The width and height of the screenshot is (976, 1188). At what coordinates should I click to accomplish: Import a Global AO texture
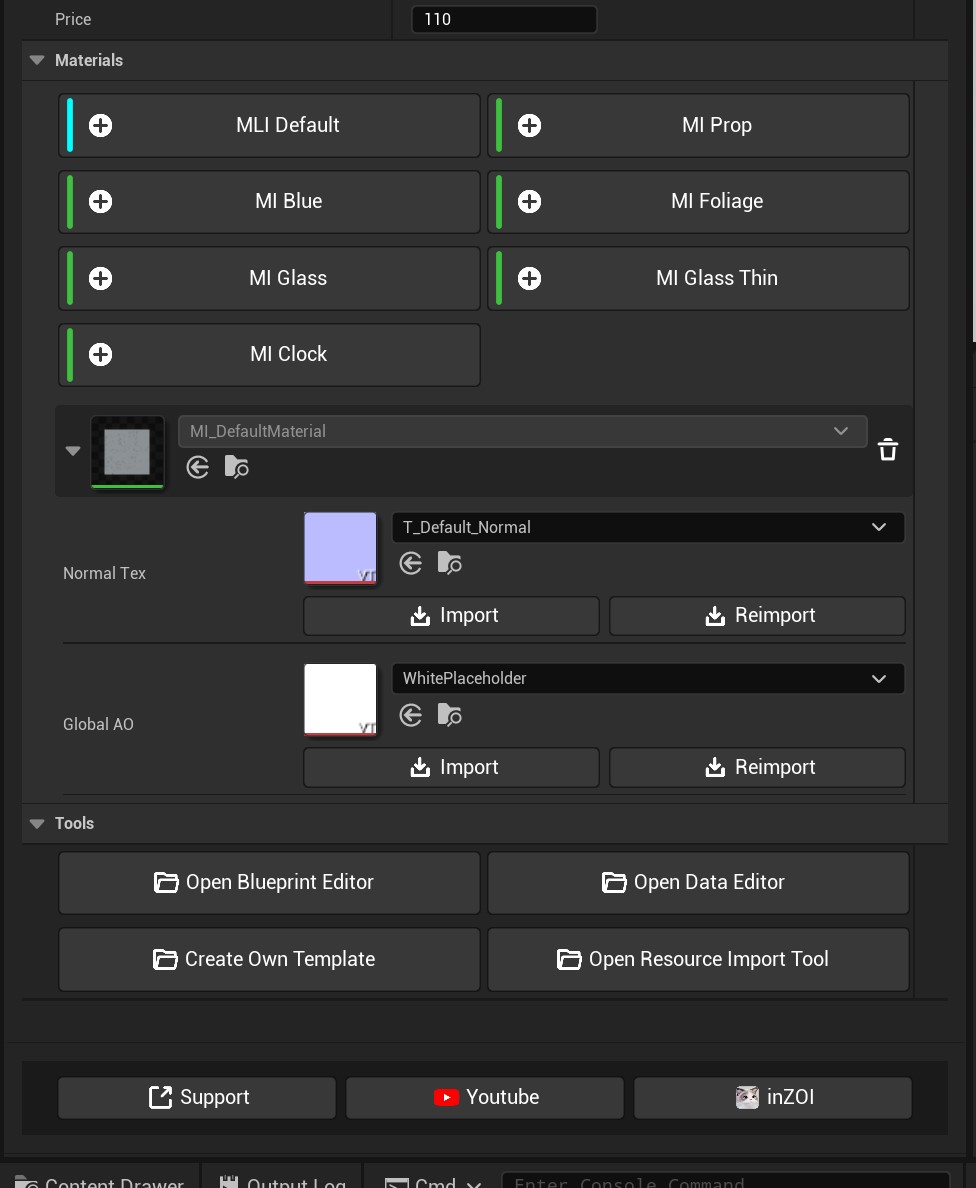point(452,768)
